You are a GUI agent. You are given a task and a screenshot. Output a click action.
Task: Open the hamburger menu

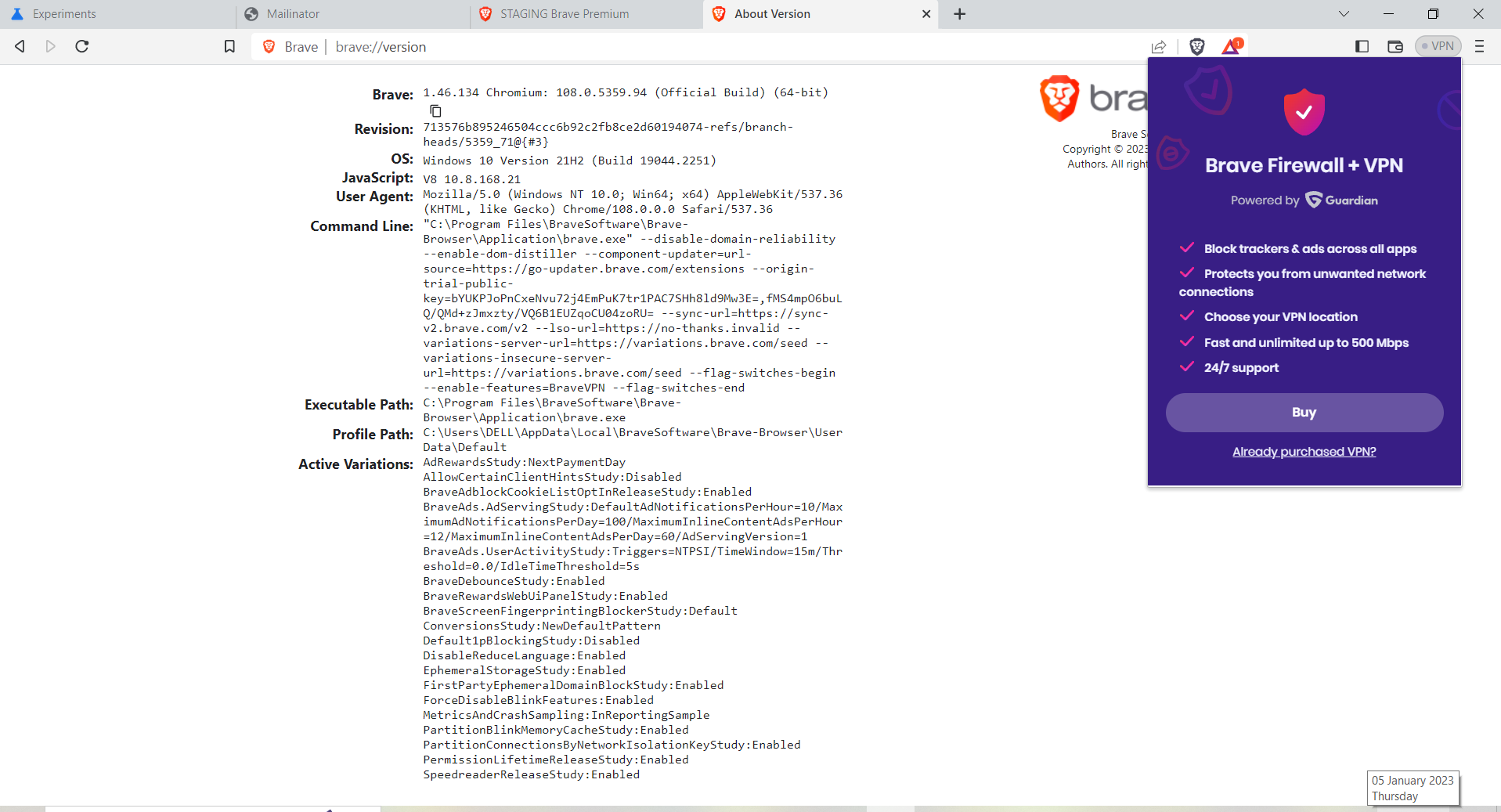click(x=1479, y=46)
